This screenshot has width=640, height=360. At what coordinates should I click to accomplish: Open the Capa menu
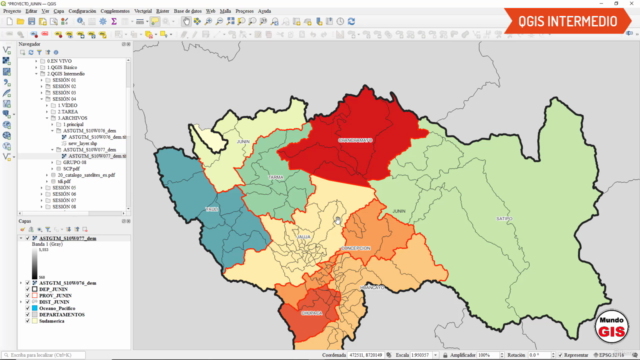[59, 11]
